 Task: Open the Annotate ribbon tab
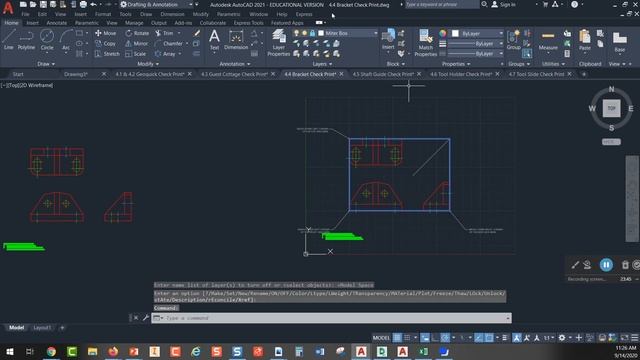[x=56, y=23]
